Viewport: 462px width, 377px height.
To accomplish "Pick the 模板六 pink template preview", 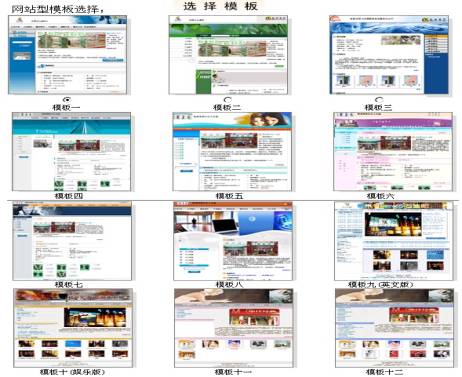I will 393,152.
